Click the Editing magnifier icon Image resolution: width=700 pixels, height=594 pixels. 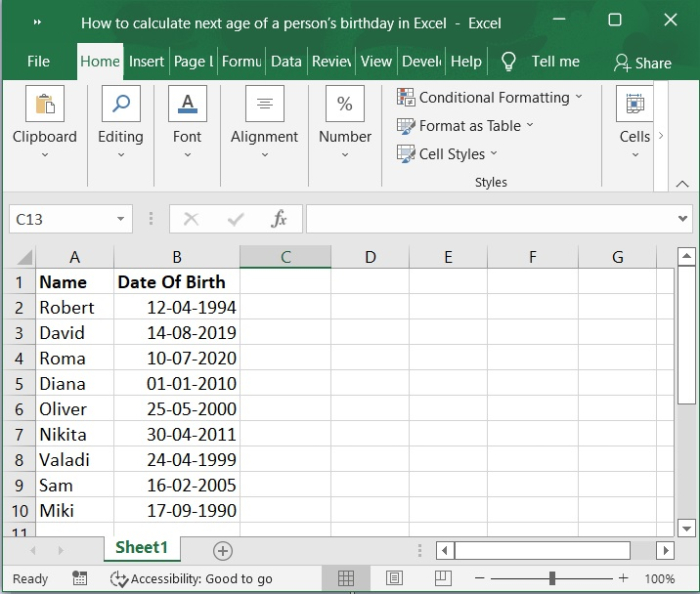tap(120, 105)
